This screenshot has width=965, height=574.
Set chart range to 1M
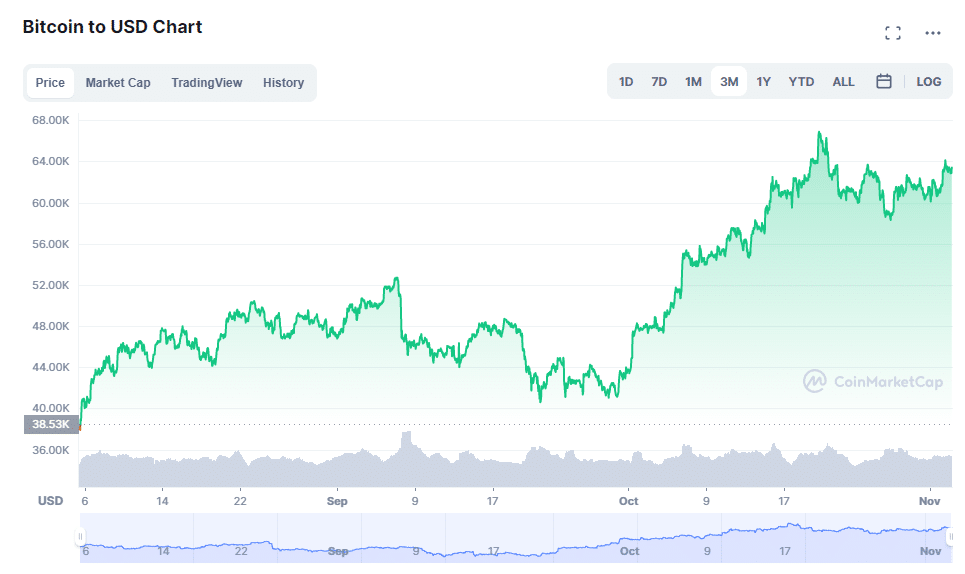(x=693, y=82)
